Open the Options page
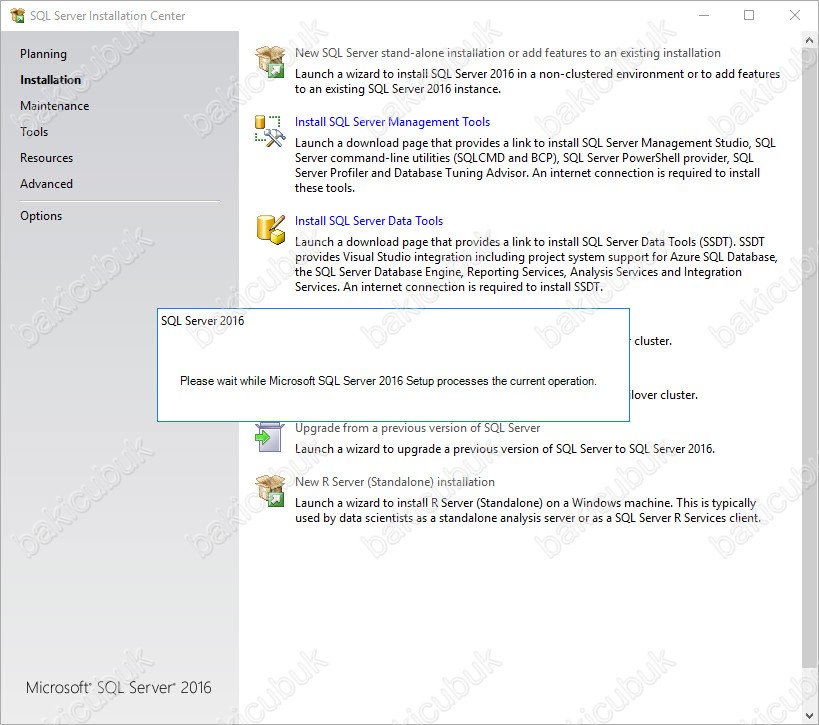Screen dimensions: 819x725 pos(41,216)
